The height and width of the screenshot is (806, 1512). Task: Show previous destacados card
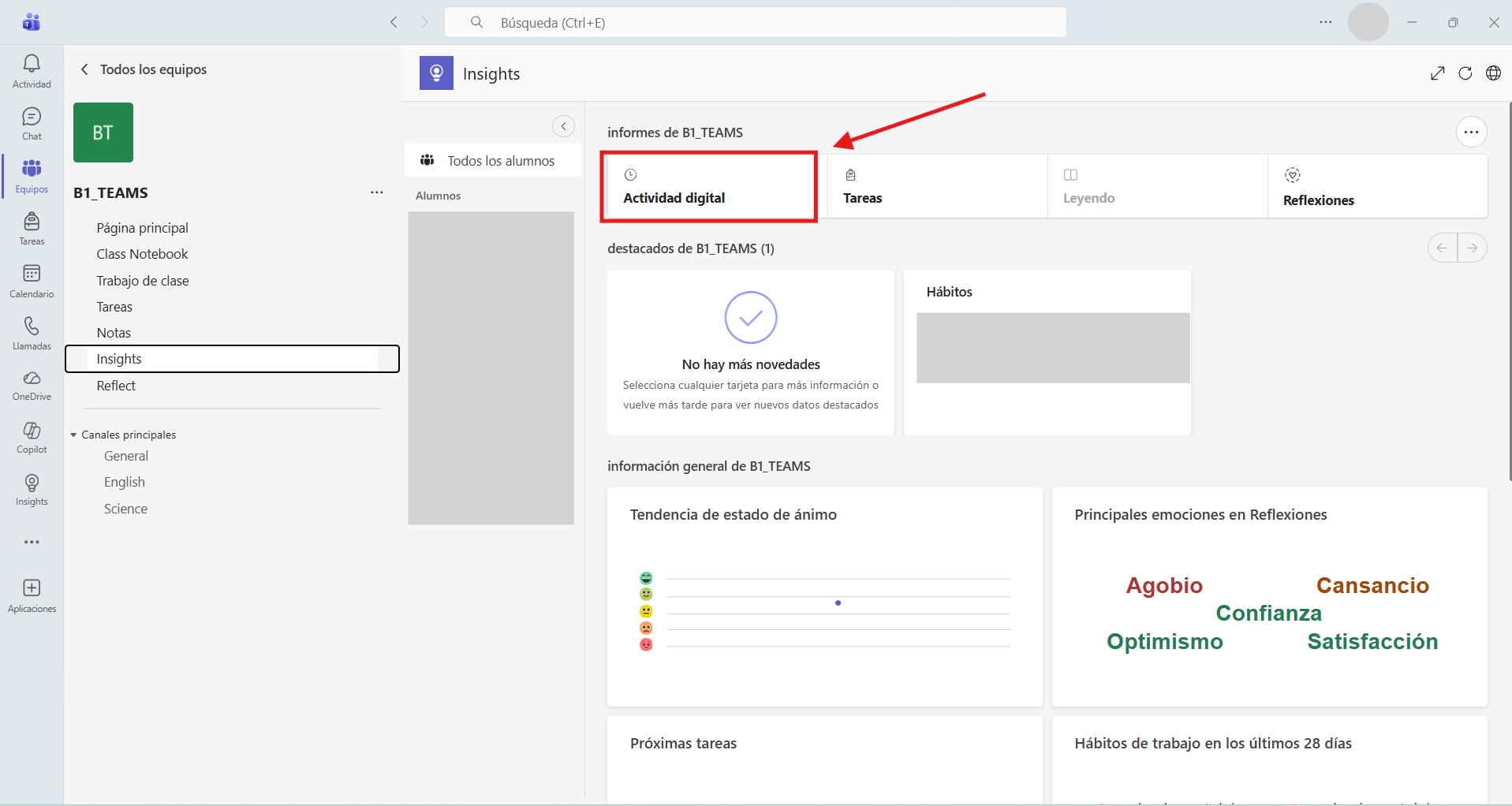(1442, 248)
